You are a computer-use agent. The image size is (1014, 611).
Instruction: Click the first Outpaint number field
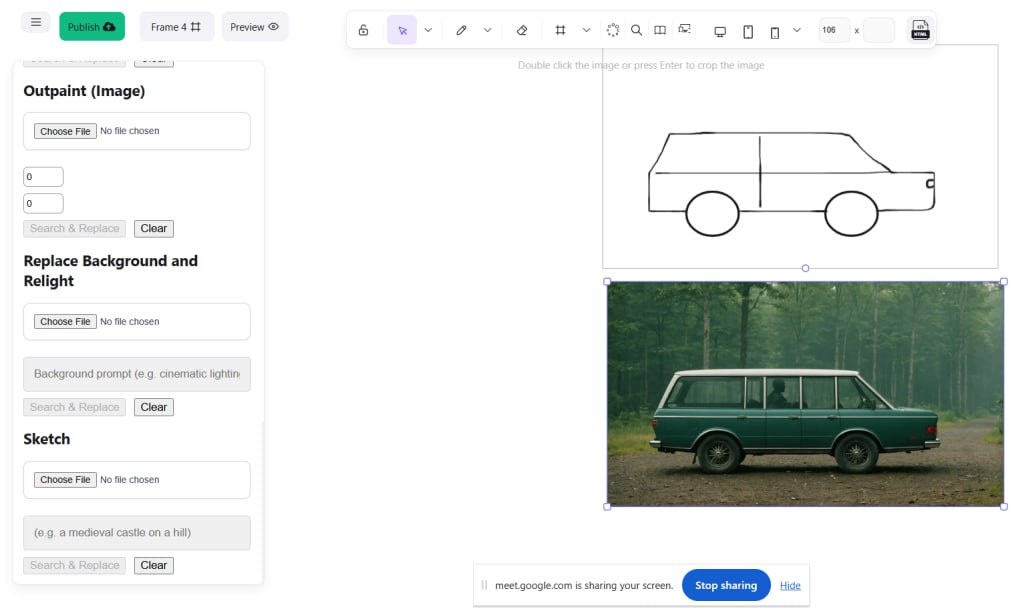(x=43, y=177)
